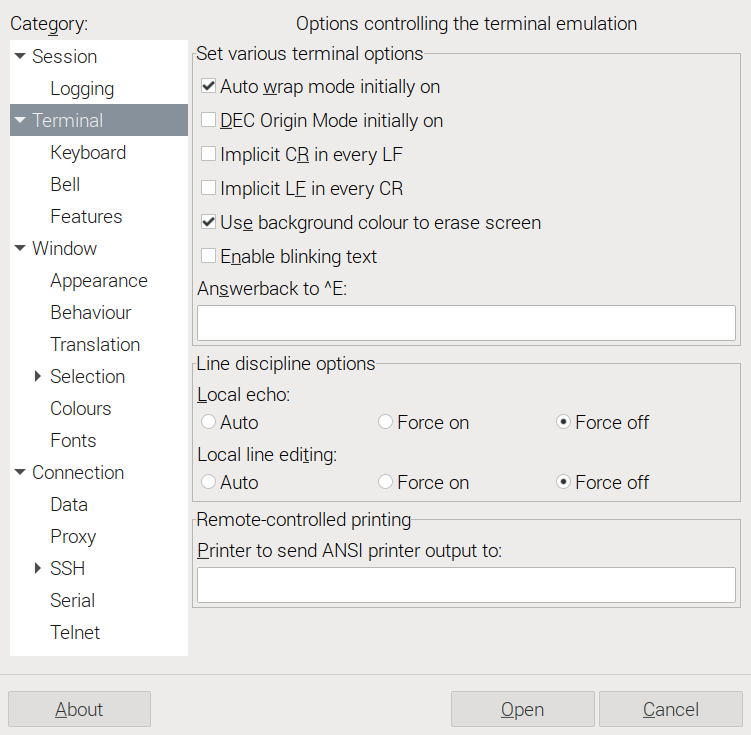Open the Keyboard category
751x735 pixels.
click(x=88, y=153)
